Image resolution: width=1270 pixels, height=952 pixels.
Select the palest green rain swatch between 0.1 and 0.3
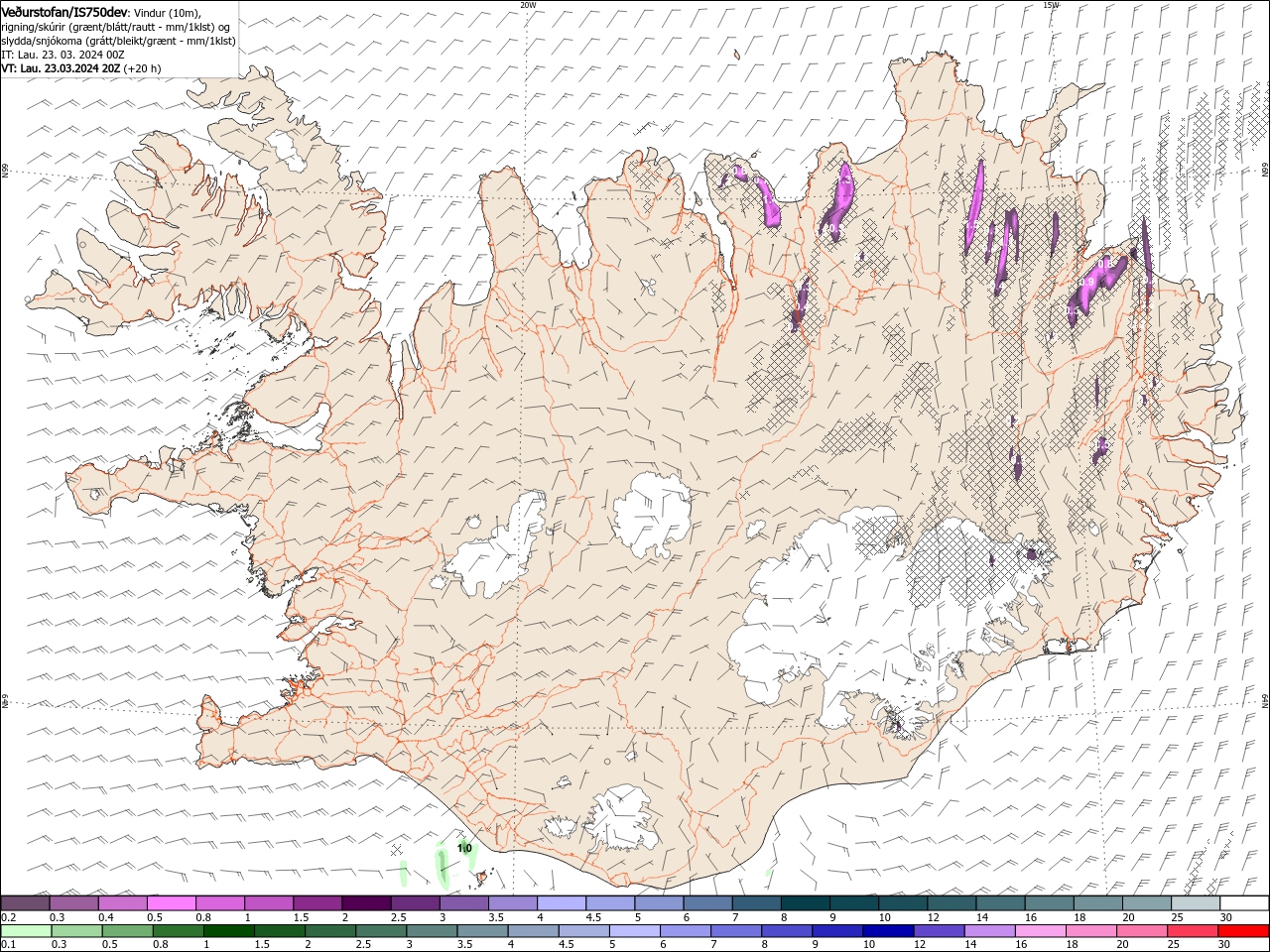point(26,931)
